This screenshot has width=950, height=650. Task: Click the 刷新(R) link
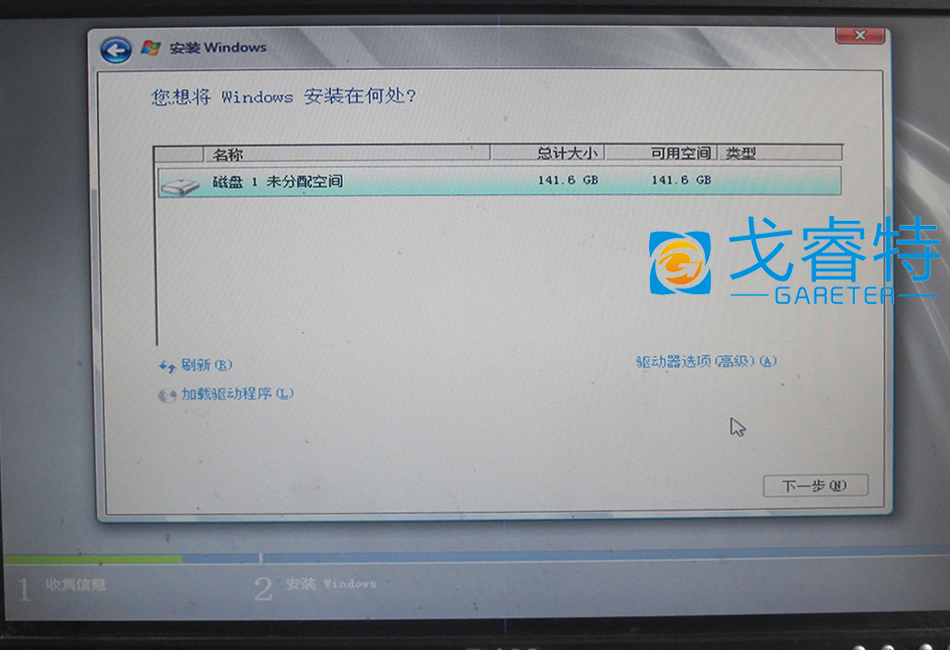[206, 366]
